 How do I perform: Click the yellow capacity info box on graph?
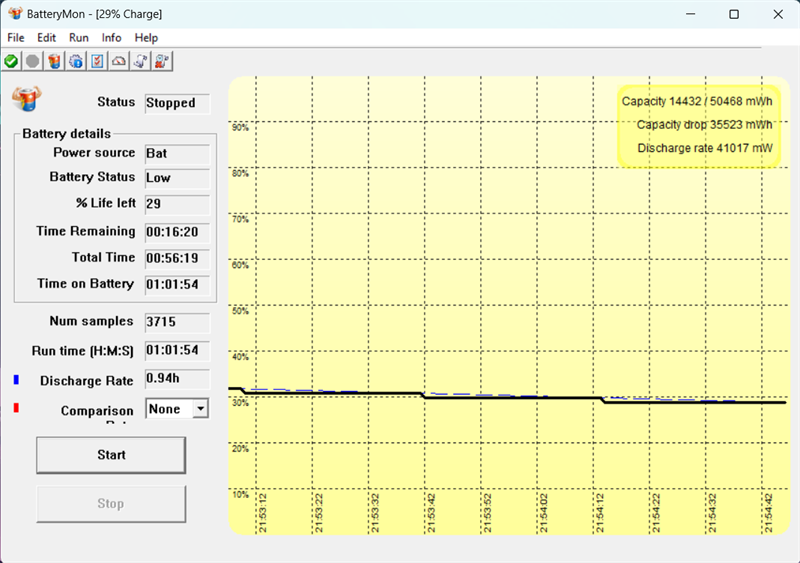click(697, 125)
